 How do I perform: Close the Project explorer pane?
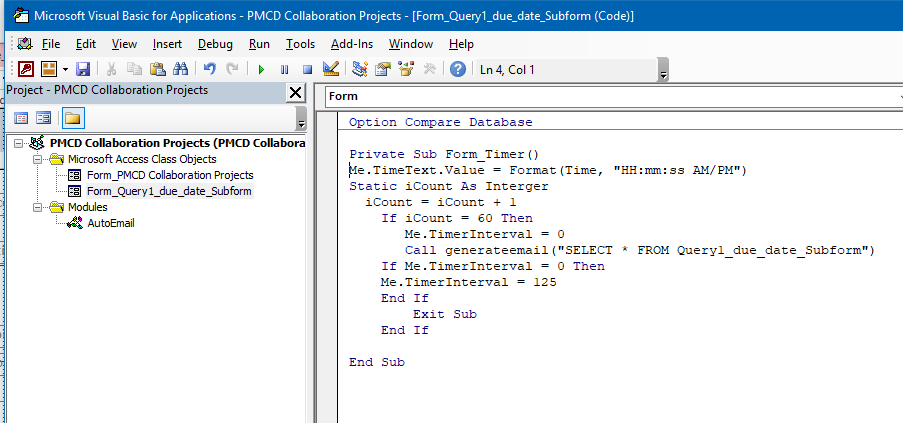point(295,93)
